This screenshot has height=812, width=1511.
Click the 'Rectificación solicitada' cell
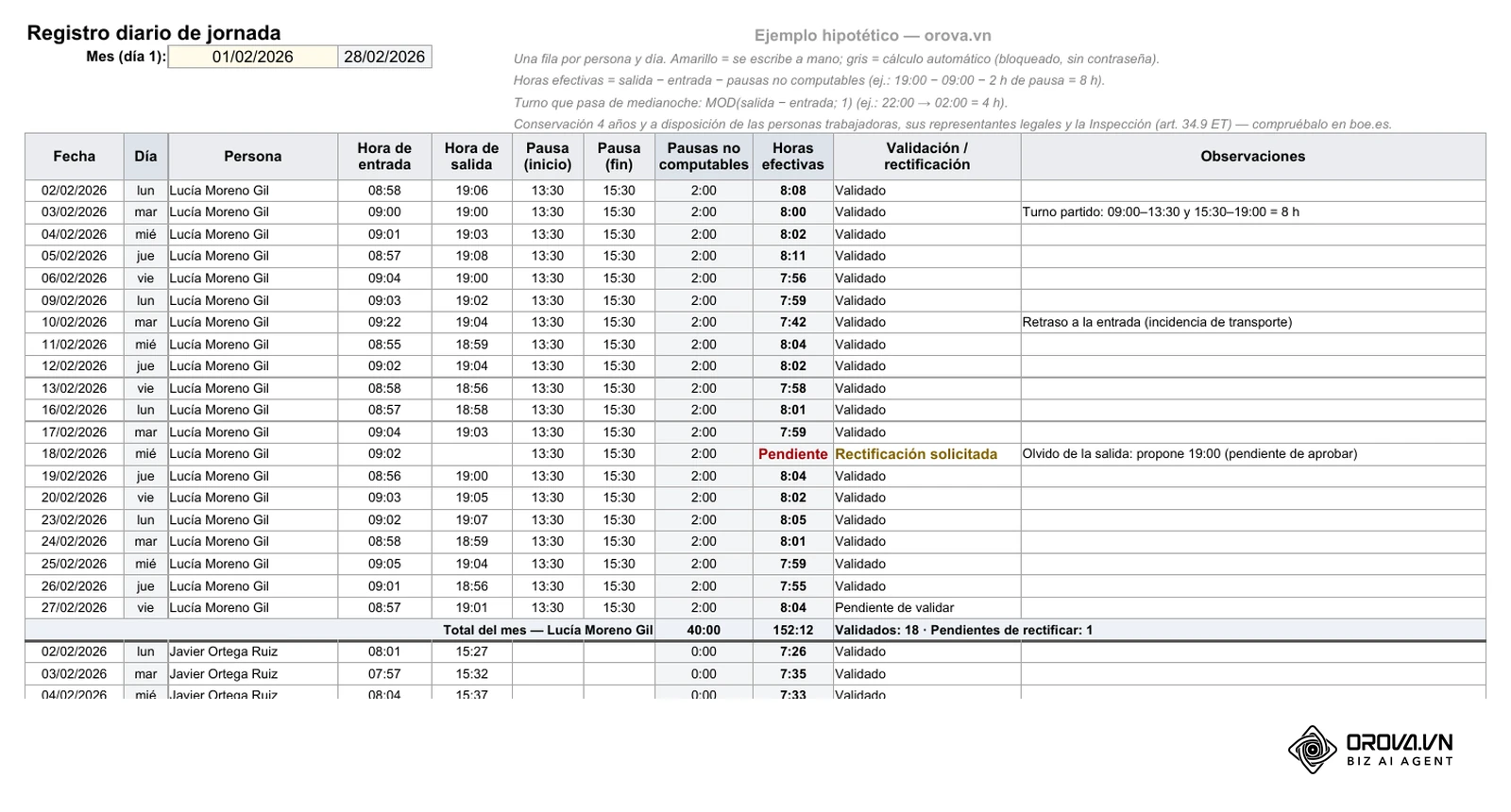click(x=926, y=454)
